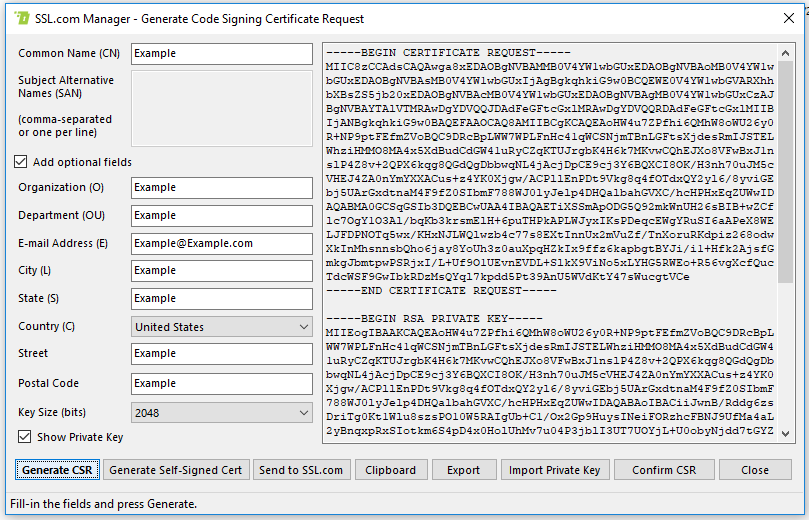Viewport: 809px width, 520px height.
Task: Open the Country dropdown
Action: click(222, 327)
